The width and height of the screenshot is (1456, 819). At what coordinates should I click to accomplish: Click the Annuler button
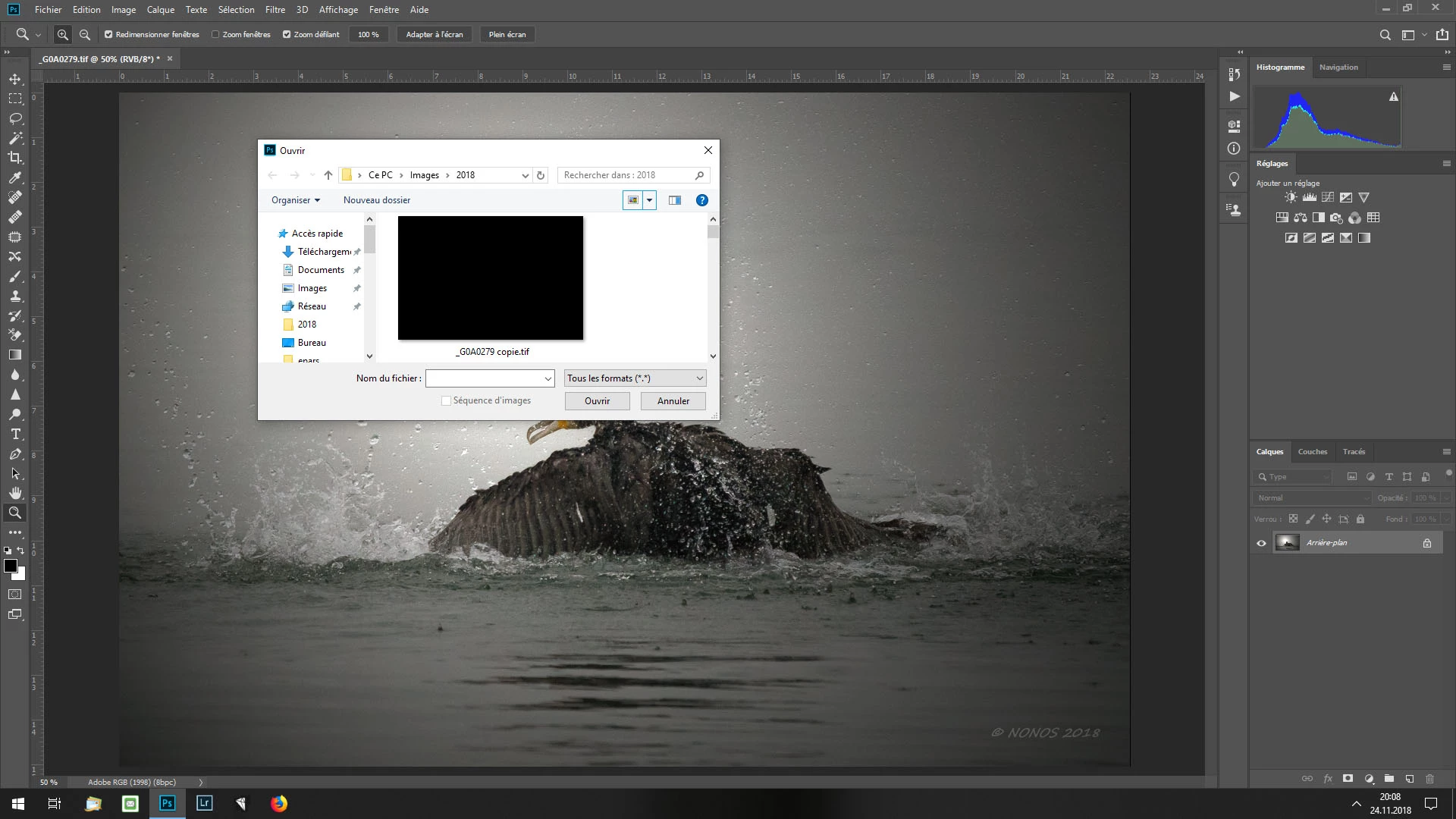(x=673, y=401)
